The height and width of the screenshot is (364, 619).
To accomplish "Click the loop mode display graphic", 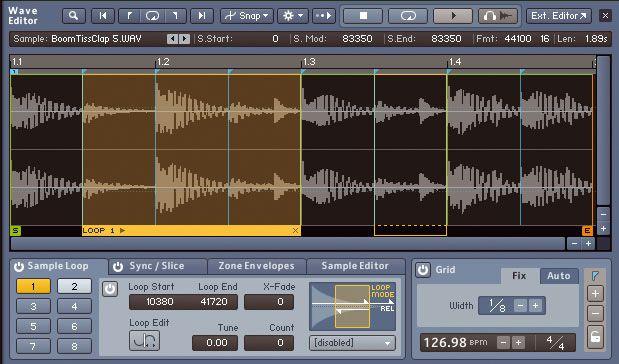I will pyautogui.click(x=353, y=307).
